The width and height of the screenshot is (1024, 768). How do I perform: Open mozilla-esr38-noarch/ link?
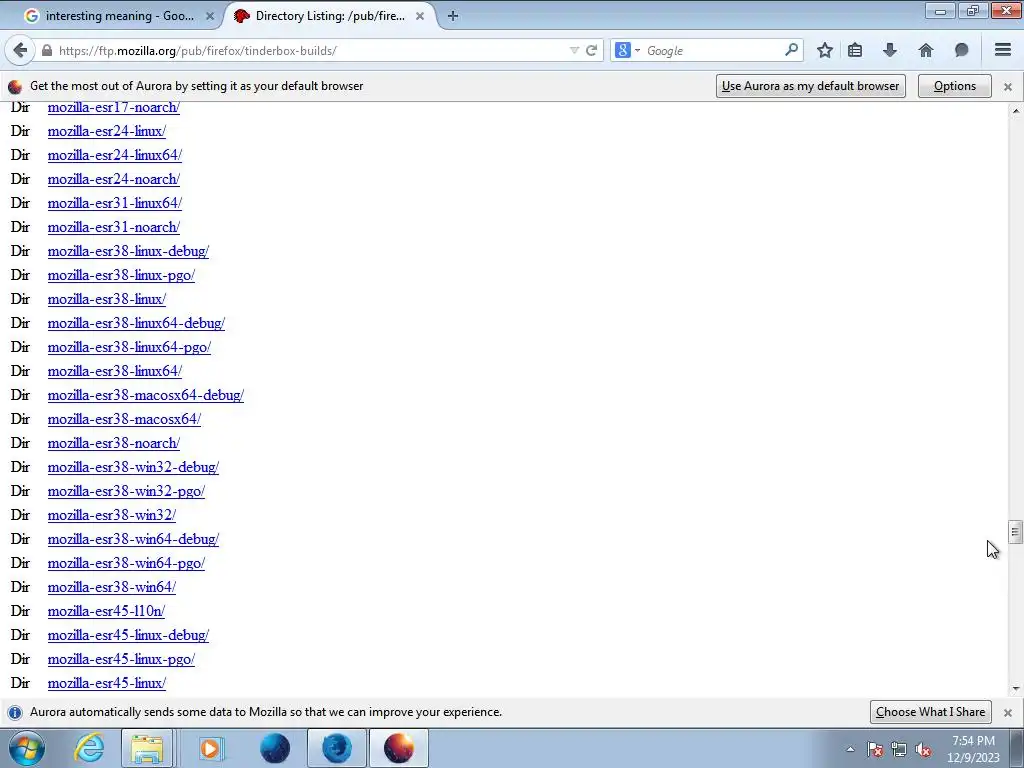[x=114, y=443]
